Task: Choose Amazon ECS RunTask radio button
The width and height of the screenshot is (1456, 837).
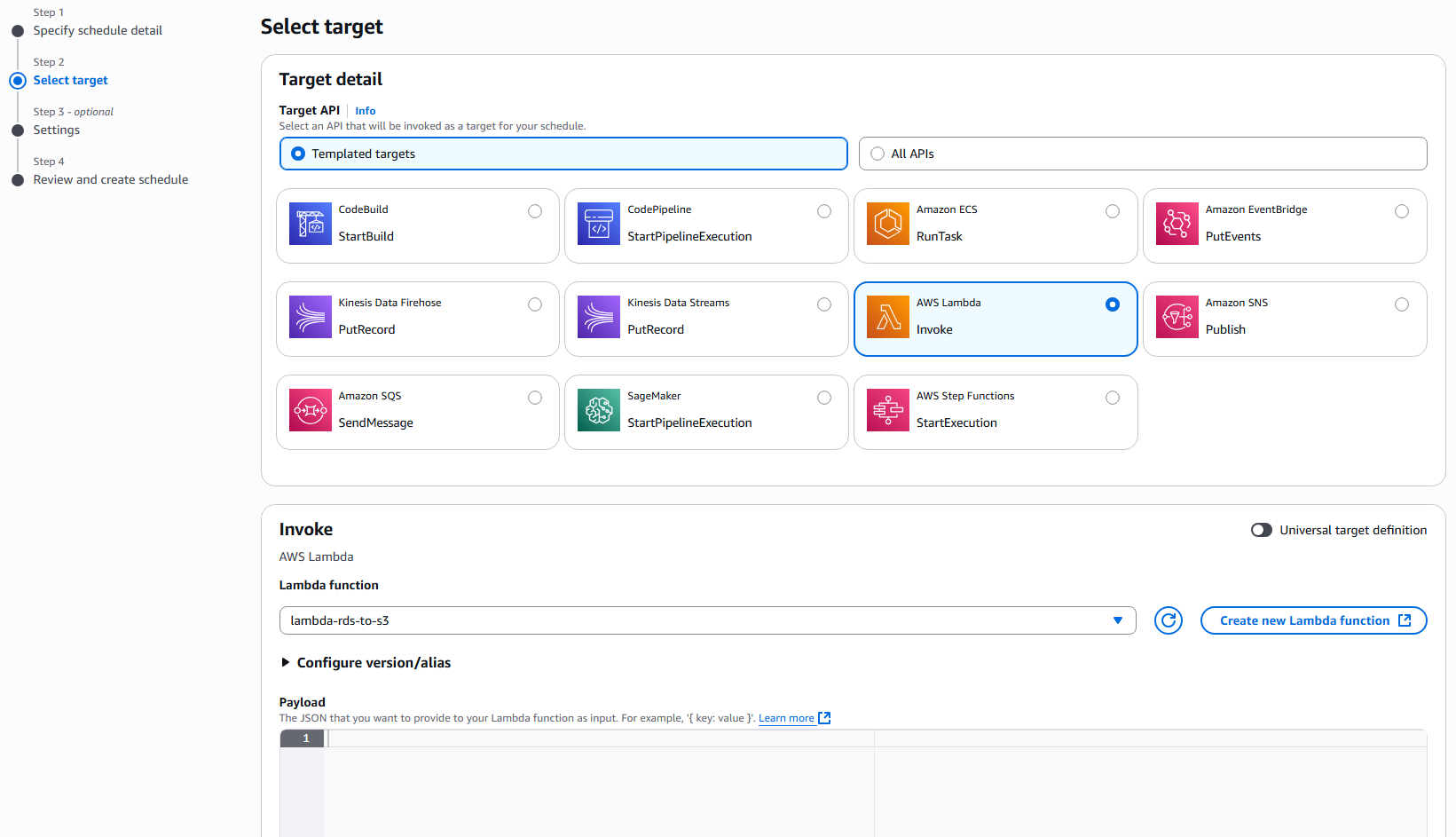Action: point(1113,211)
